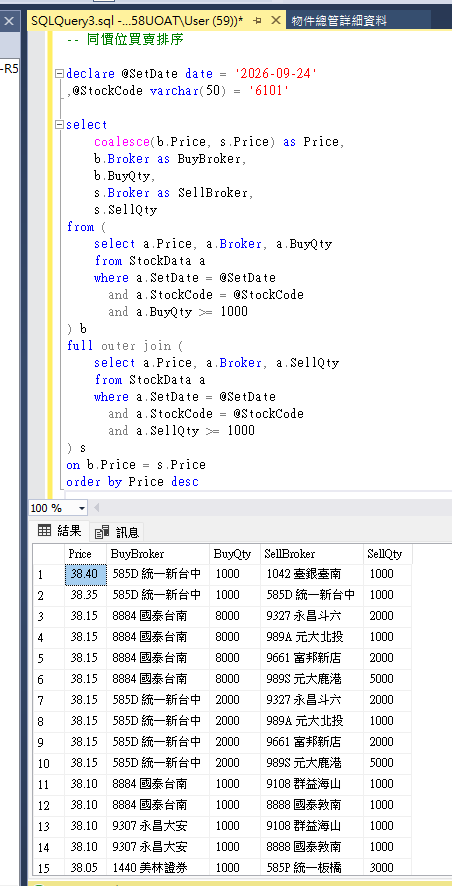Place cursor on 'and a.BuyQty >= 1000'
452x886 pixels.
coord(178,312)
